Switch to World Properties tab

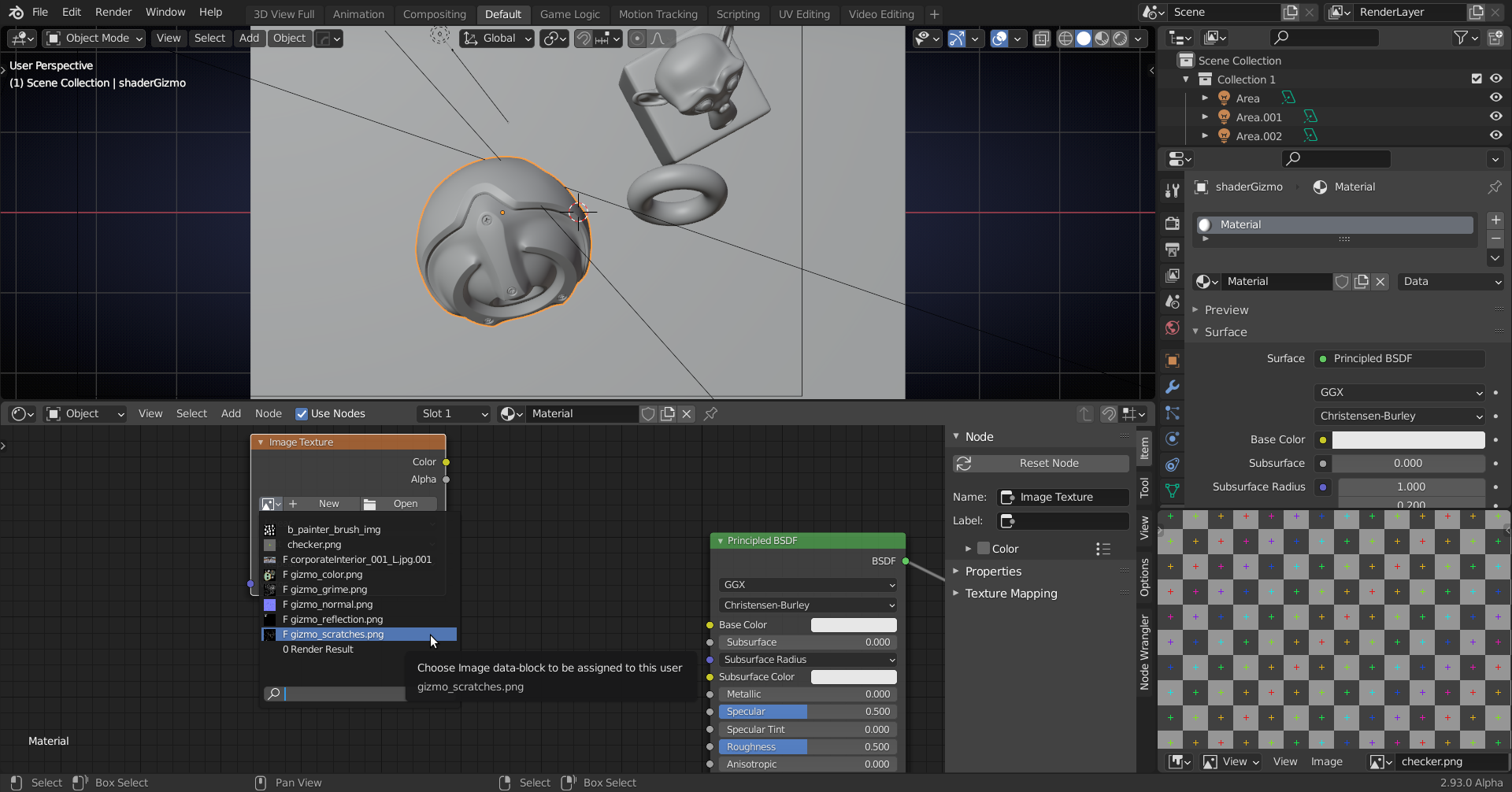tap(1172, 328)
